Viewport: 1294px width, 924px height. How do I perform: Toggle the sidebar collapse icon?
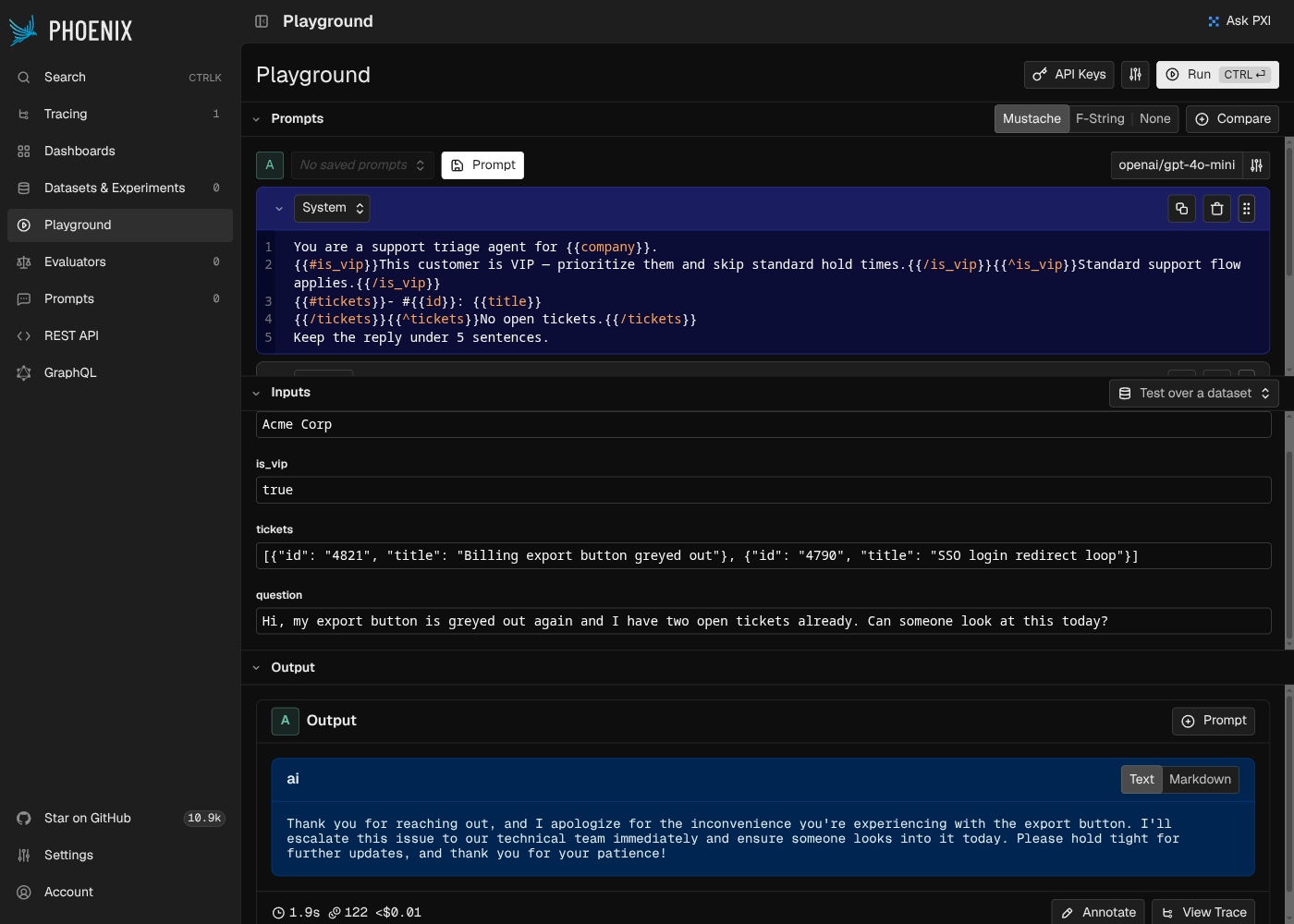click(262, 21)
